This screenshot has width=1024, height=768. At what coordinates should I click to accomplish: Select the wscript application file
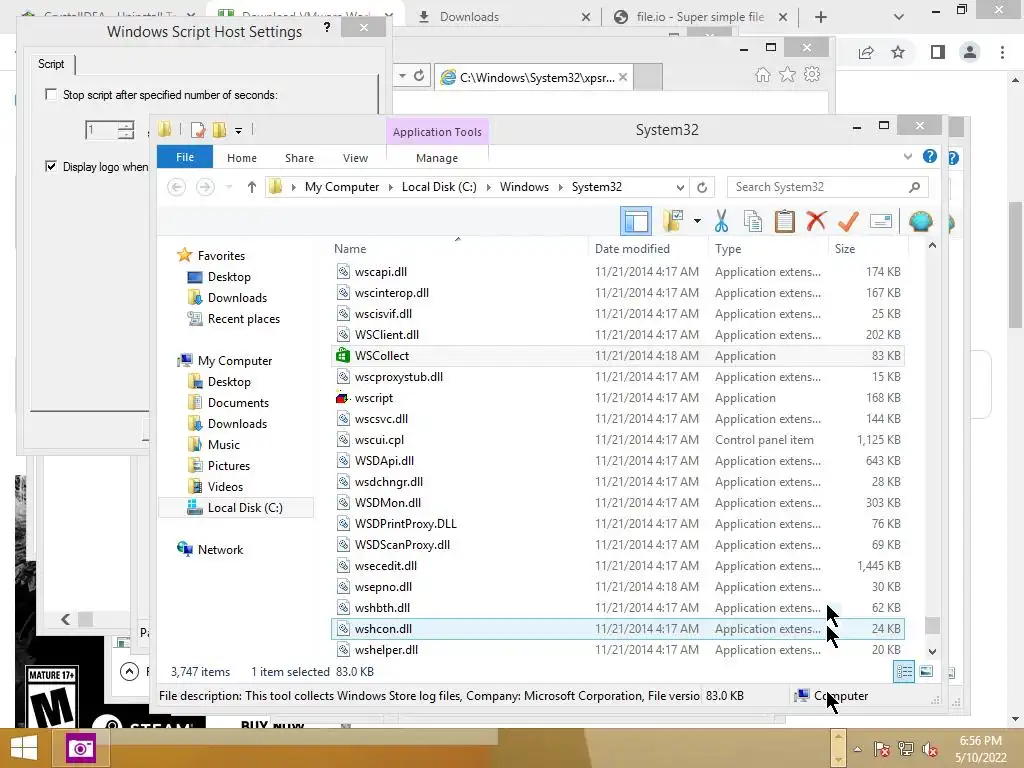(x=618, y=398)
